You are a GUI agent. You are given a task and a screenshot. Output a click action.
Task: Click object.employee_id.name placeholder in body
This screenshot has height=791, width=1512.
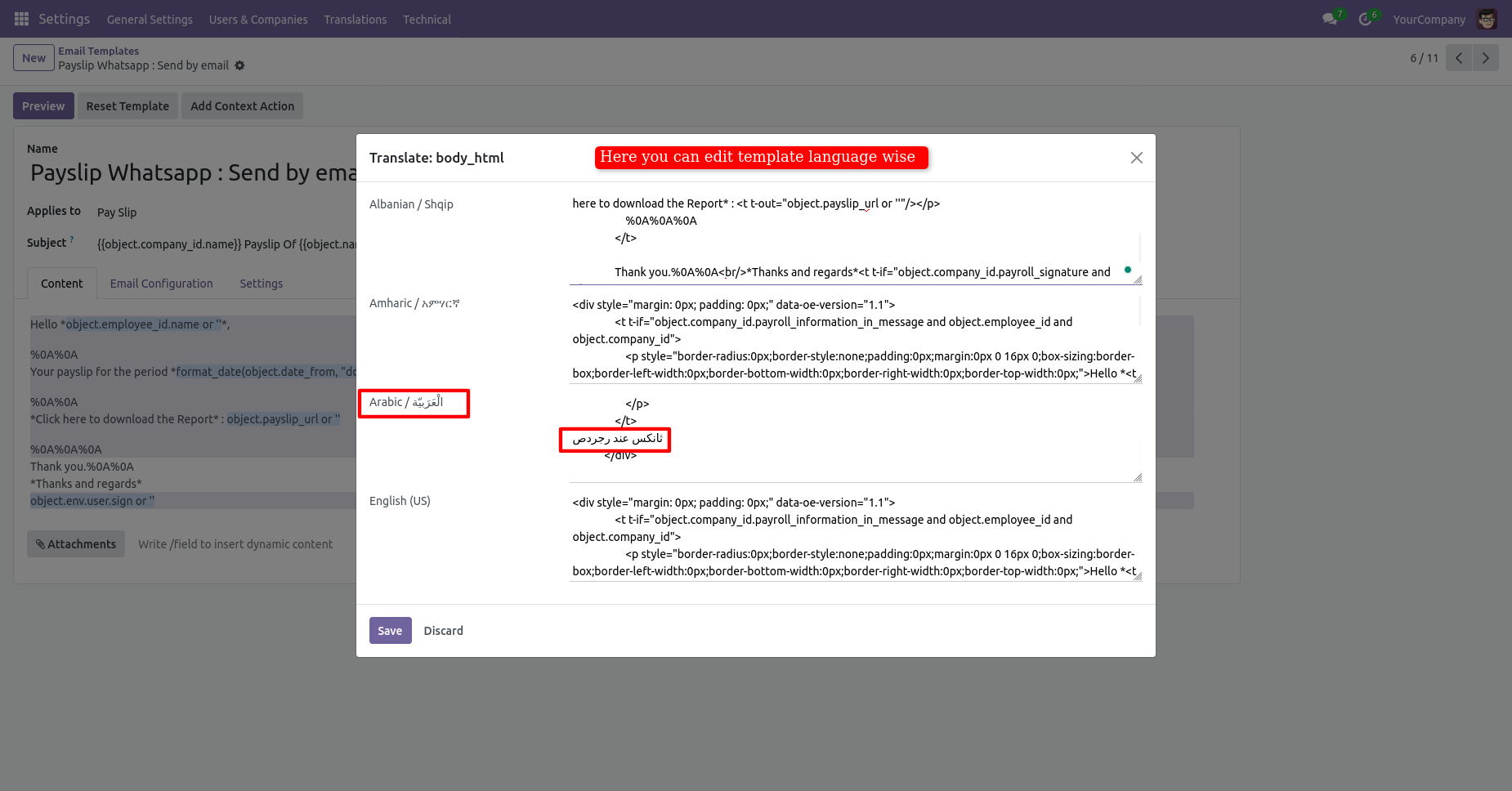pyautogui.click(x=144, y=324)
